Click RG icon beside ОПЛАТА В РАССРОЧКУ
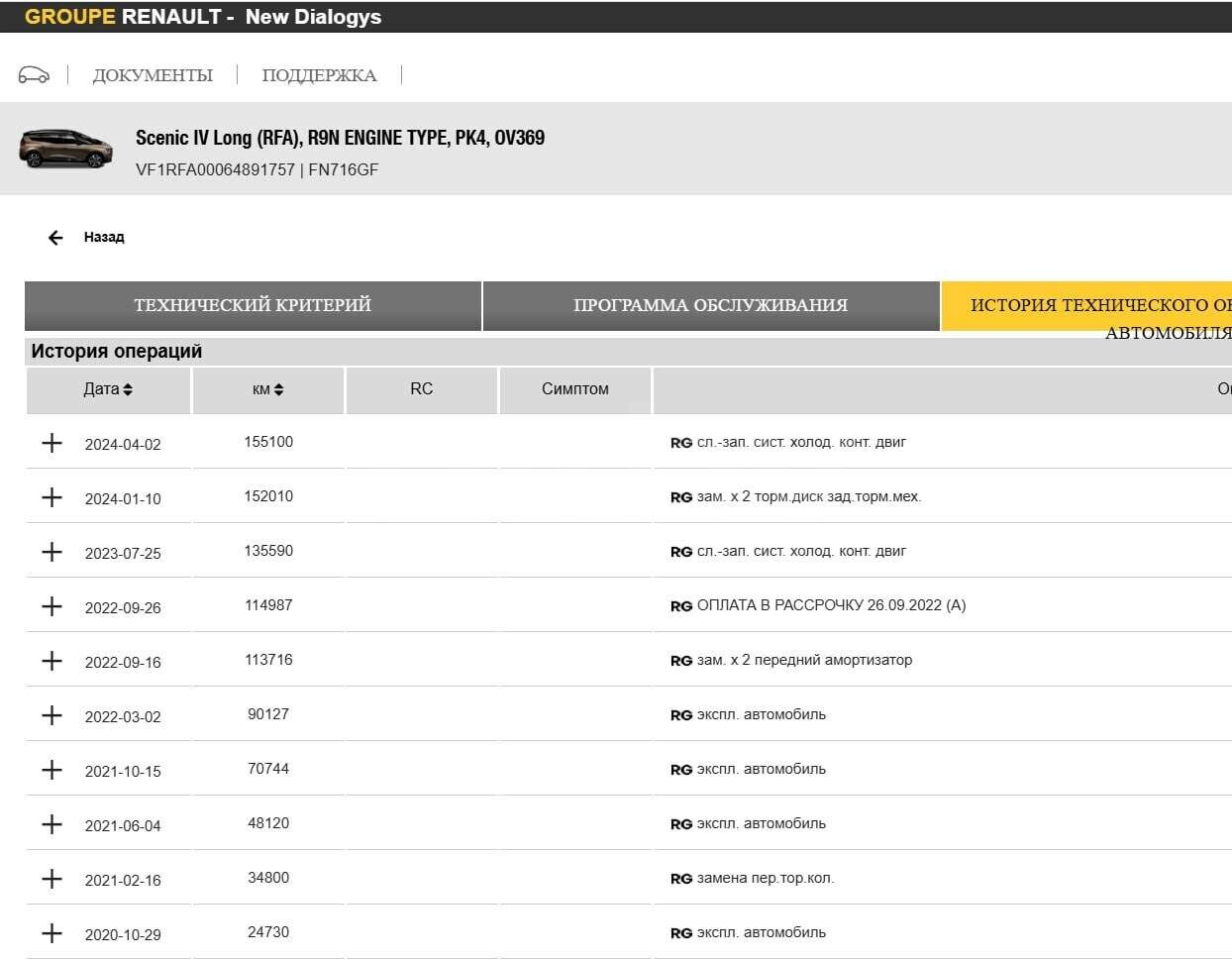 (681, 606)
